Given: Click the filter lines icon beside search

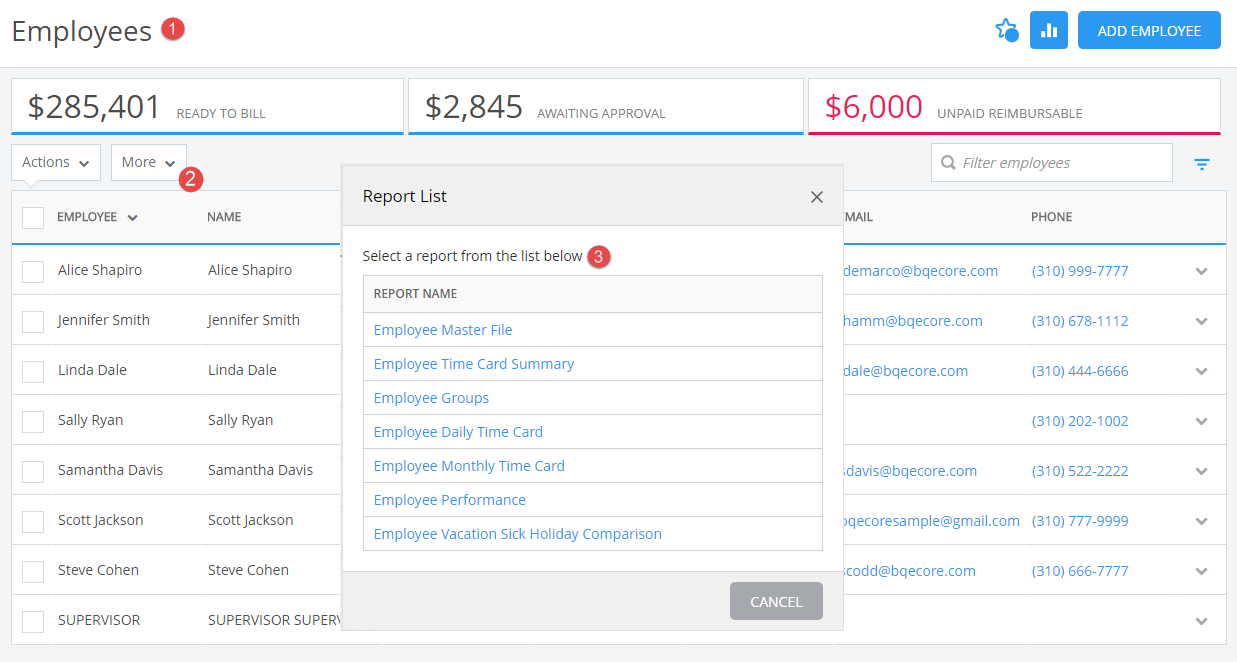Looking at the screenshot, I should pyautogui.click(x=1202, y=164).
